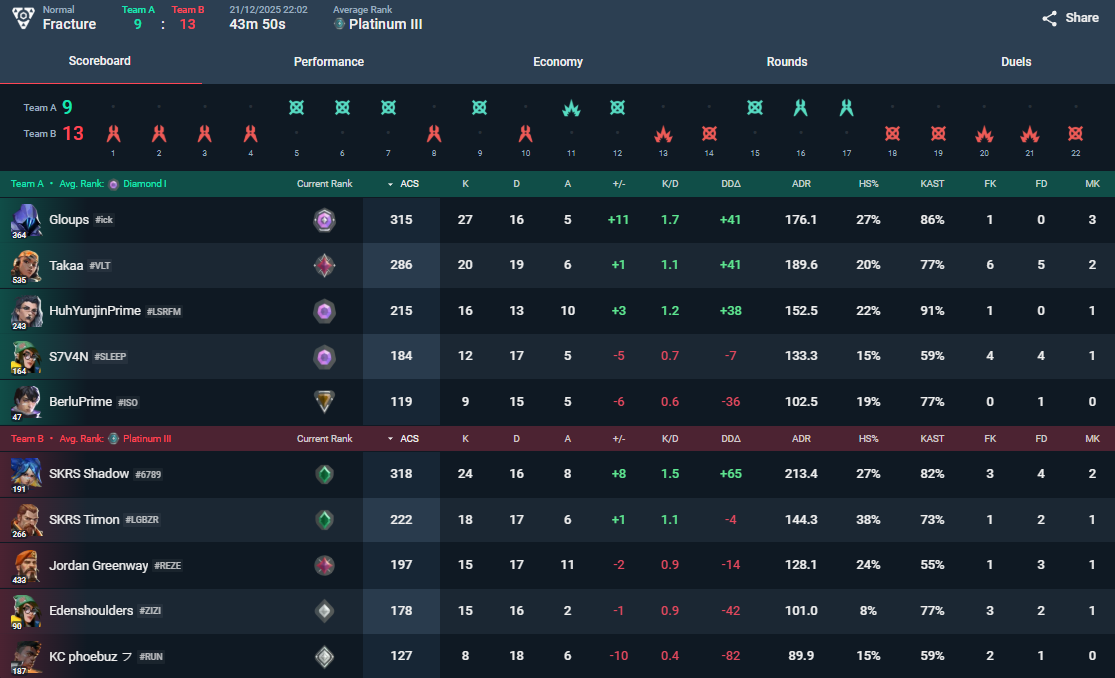
Task: Click BerluPrime's rank badge icon
Action: click(x=324, y=402)
